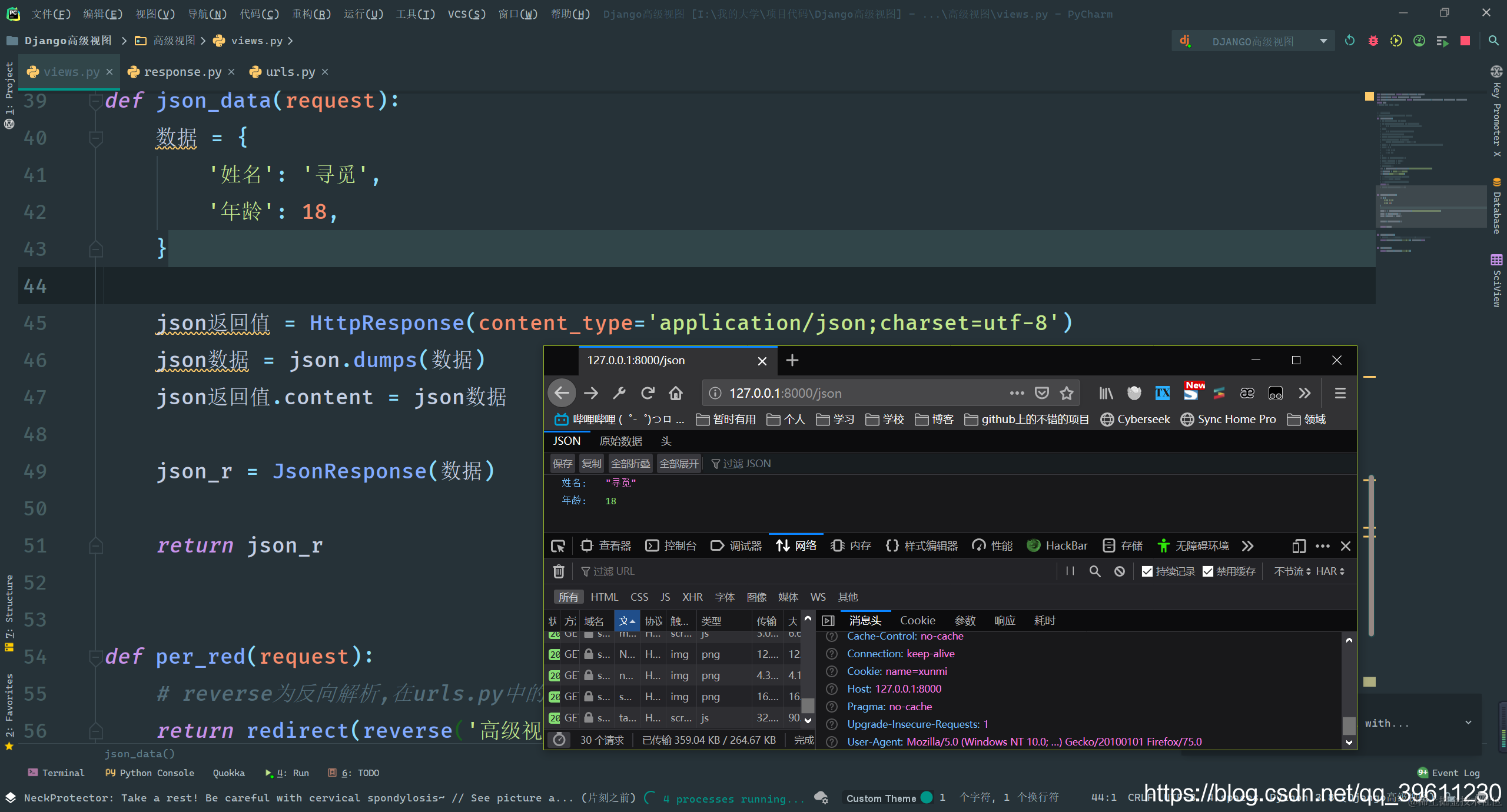The width and height of the screenshot is (1507, 812).
Task: Click the Pocket save icon
Action: click(1042, 393)
